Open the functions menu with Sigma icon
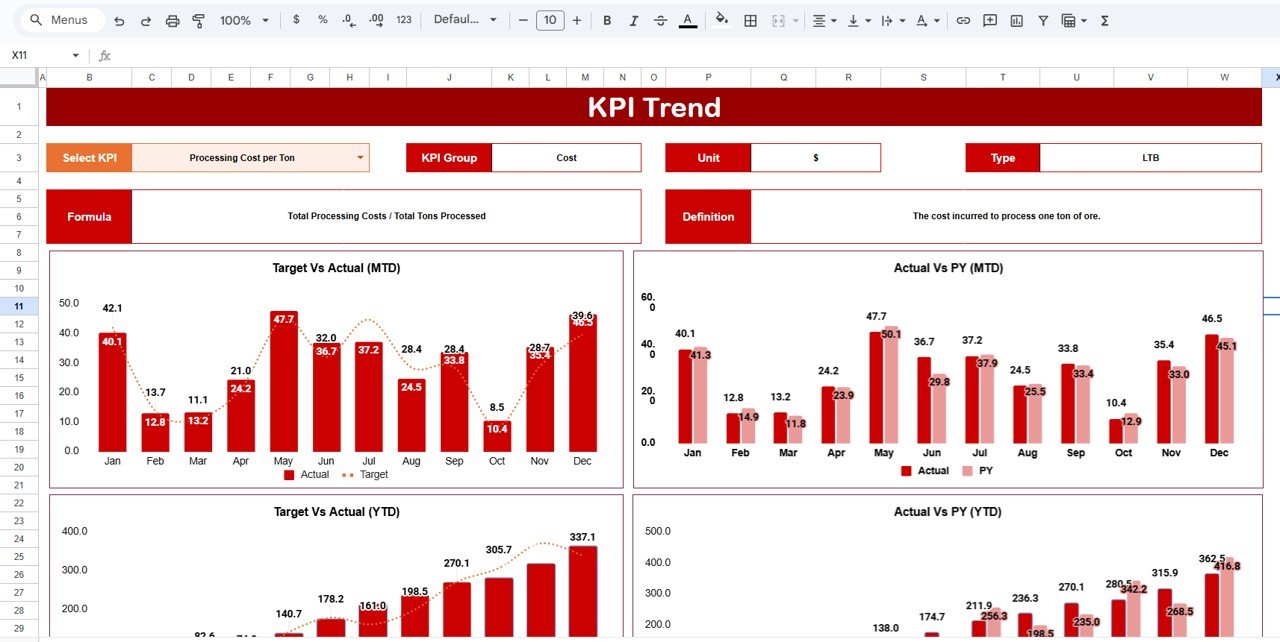 1105,20
